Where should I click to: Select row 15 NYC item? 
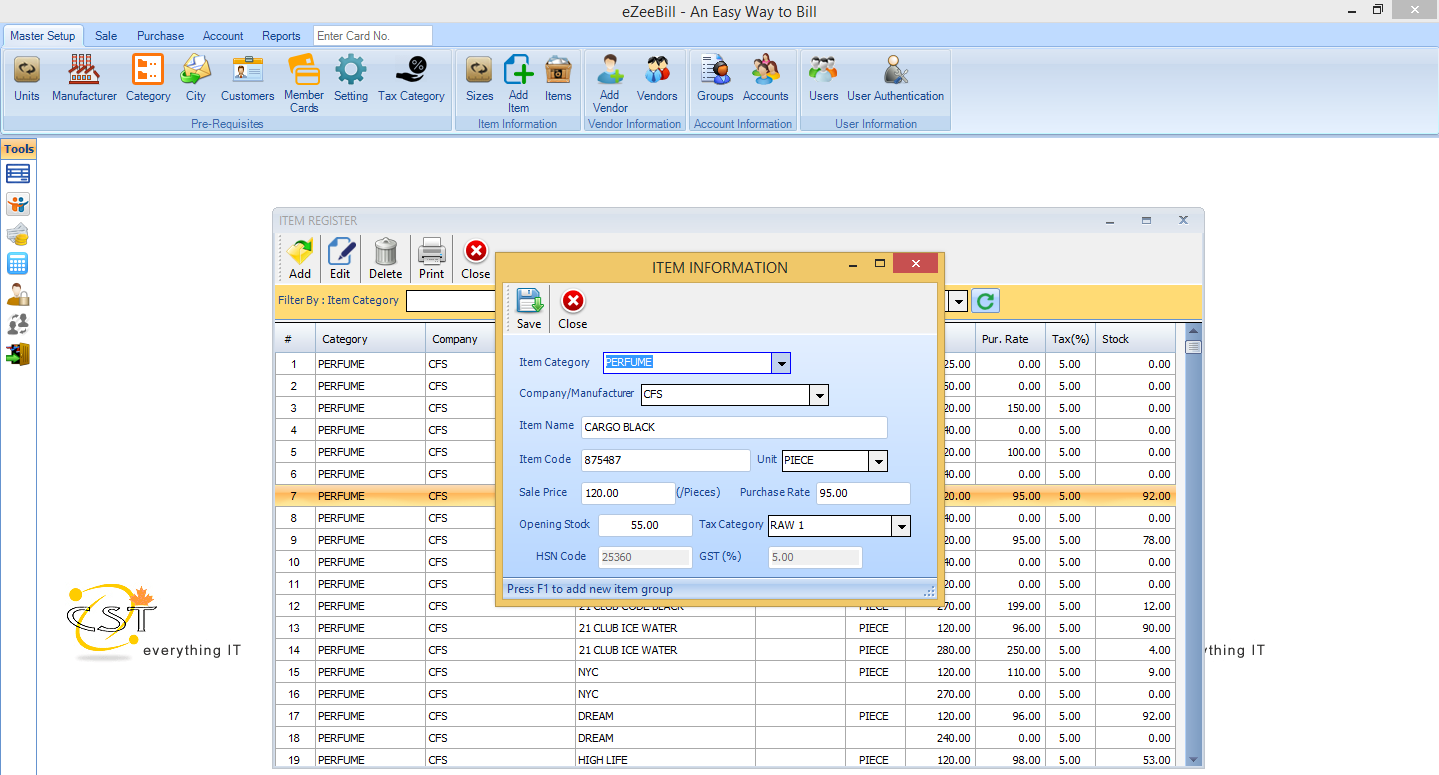(x=725, y=672)
